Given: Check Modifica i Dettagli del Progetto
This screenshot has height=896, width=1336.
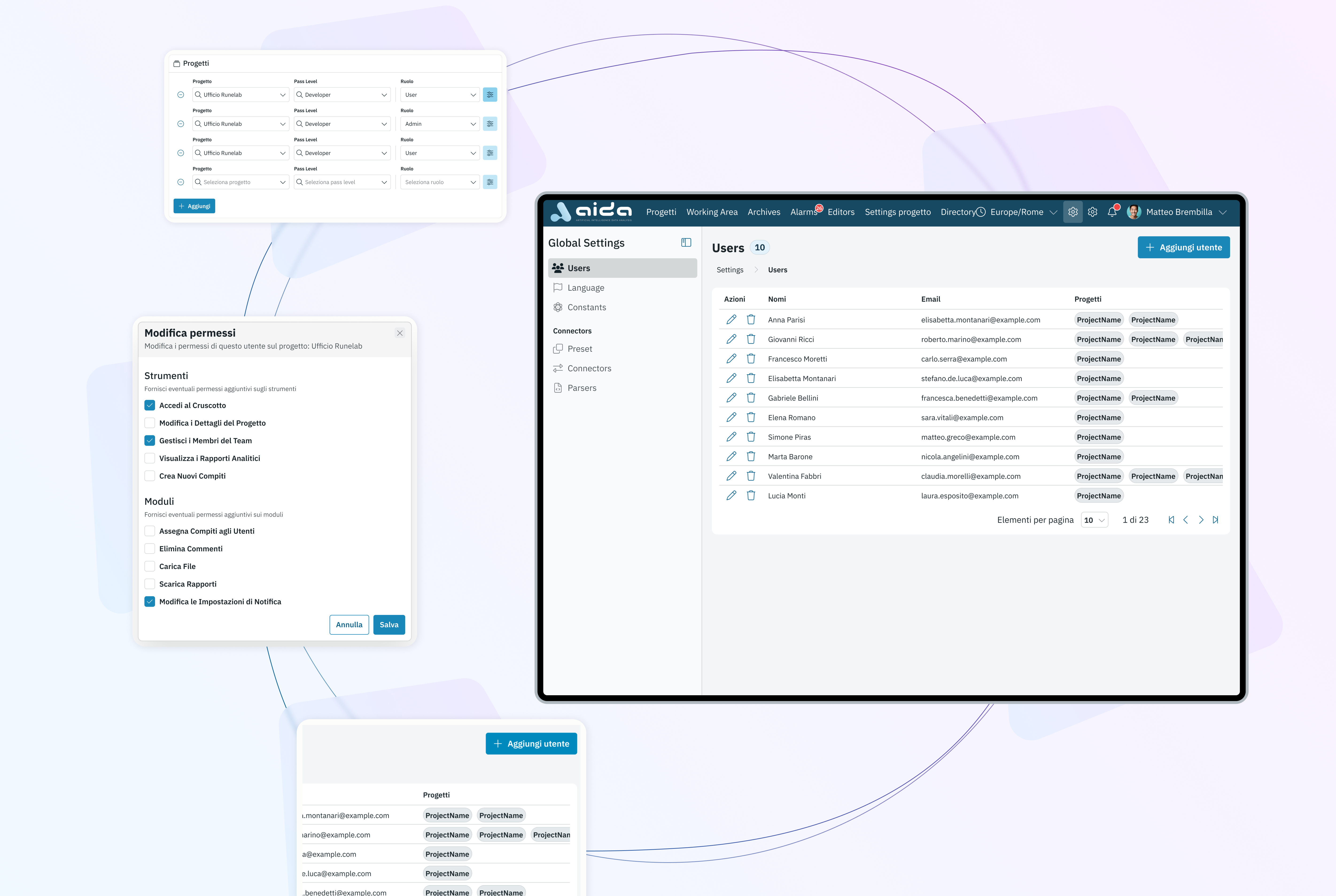Looking at the screenshot, I should pos(150,423).
